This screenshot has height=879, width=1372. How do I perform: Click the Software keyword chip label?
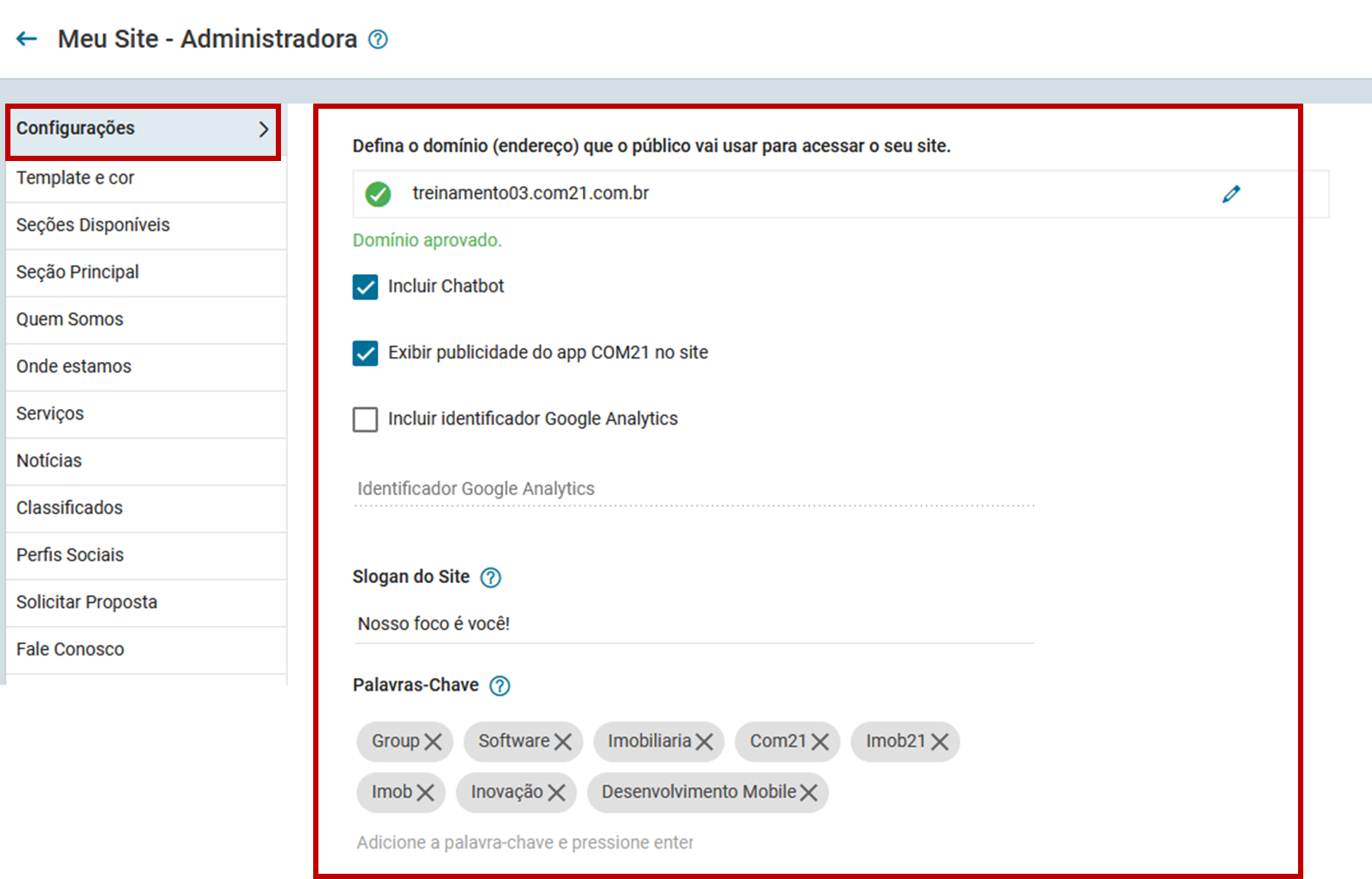click(513, 741)
